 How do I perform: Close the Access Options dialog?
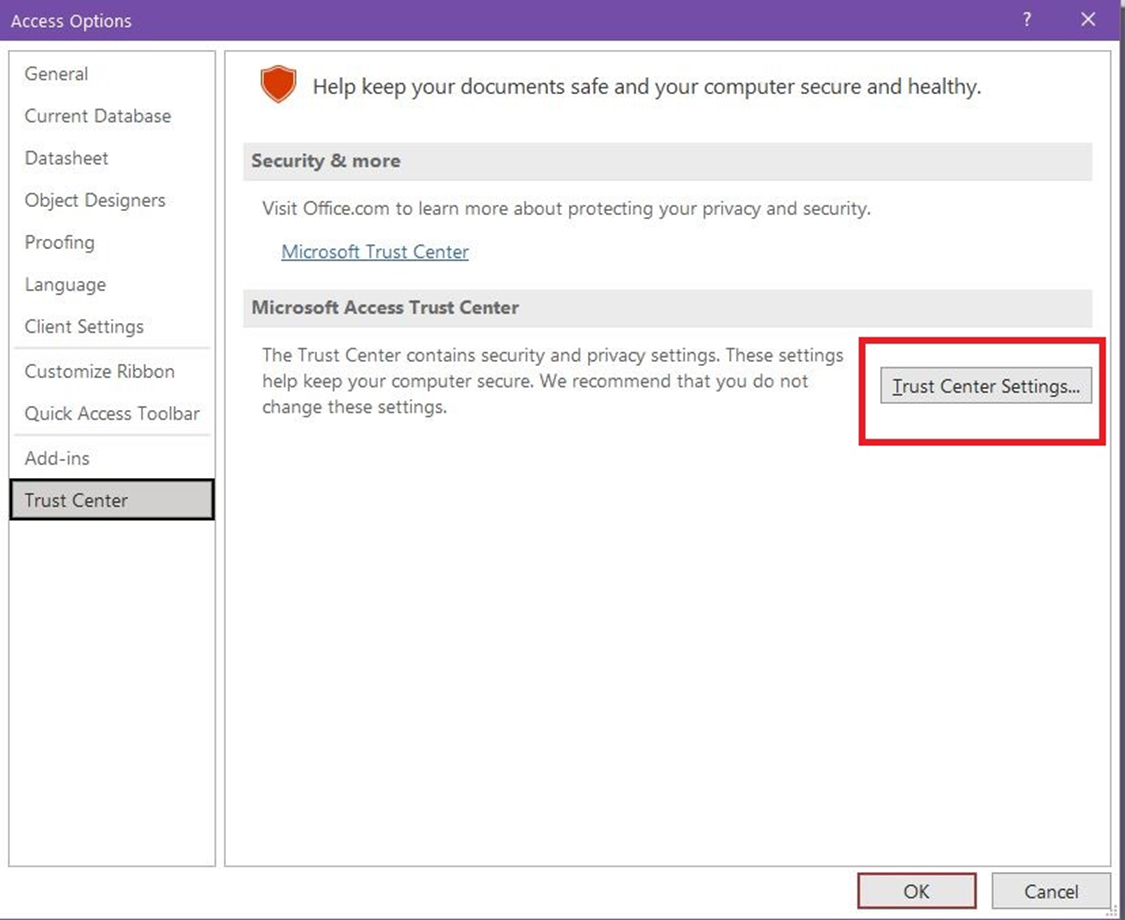pyautogui.click(x=1088, y=20)
